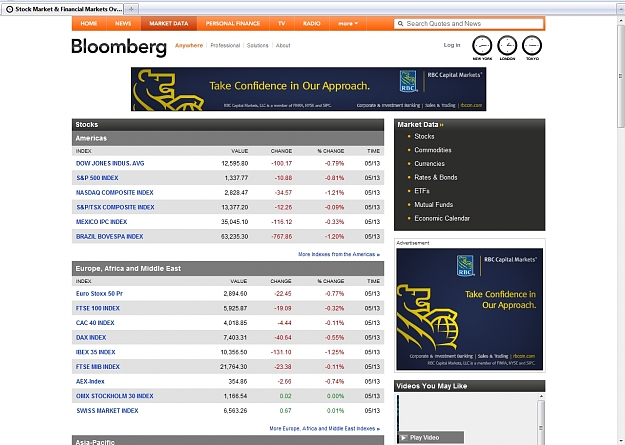Click the Bloomberg logo
This screenshot has width=625, height=445.
[119, 47]
